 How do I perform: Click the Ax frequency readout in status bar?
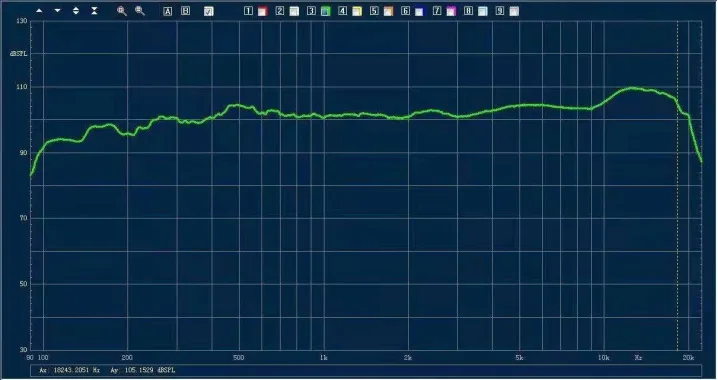click(x=70, y=370)
